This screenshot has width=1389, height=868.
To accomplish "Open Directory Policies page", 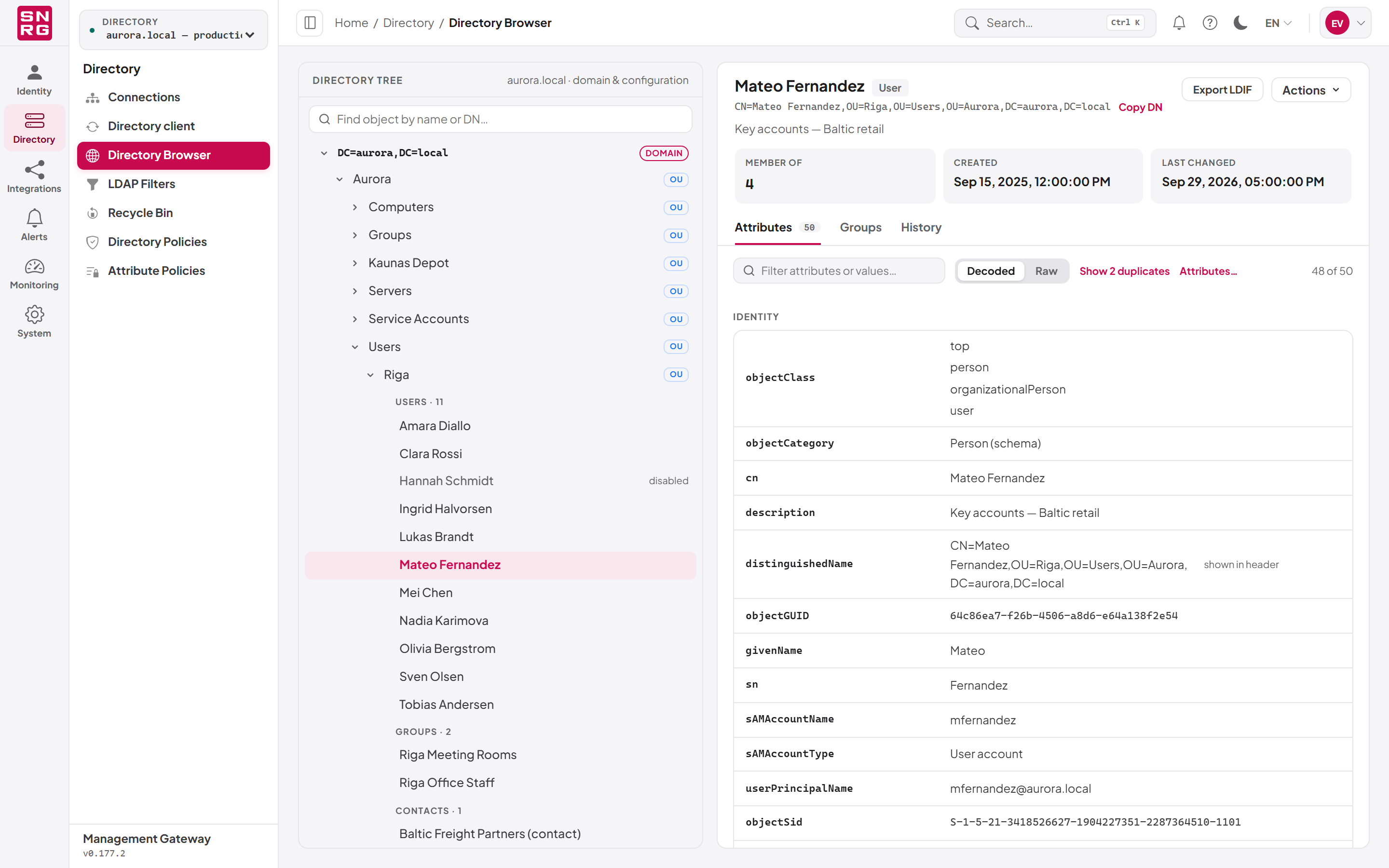I will point(173,242).
